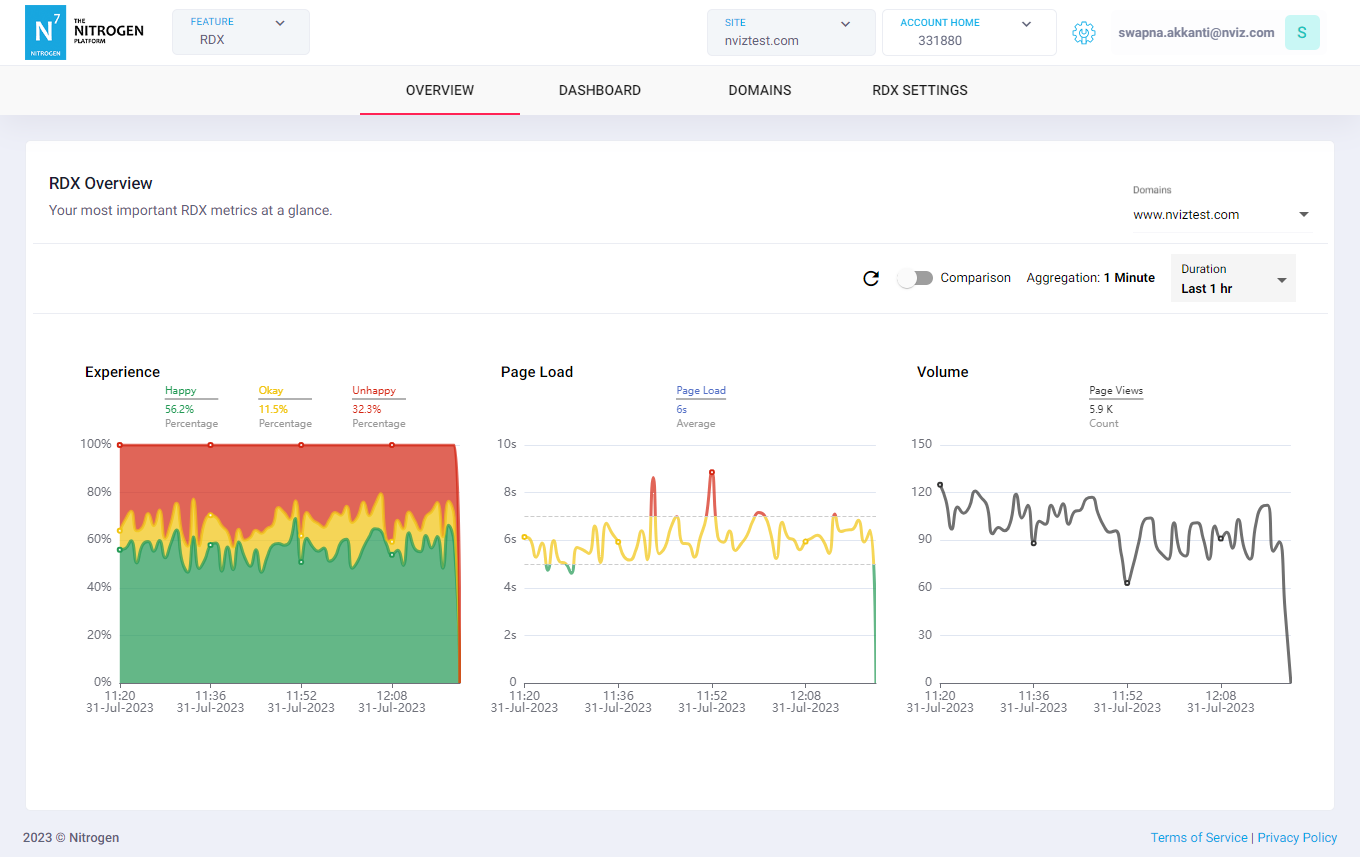Viewport: 1360px width, 857px height.
Task: Click the refresh charts icon
Action: [x=871, y=278]
